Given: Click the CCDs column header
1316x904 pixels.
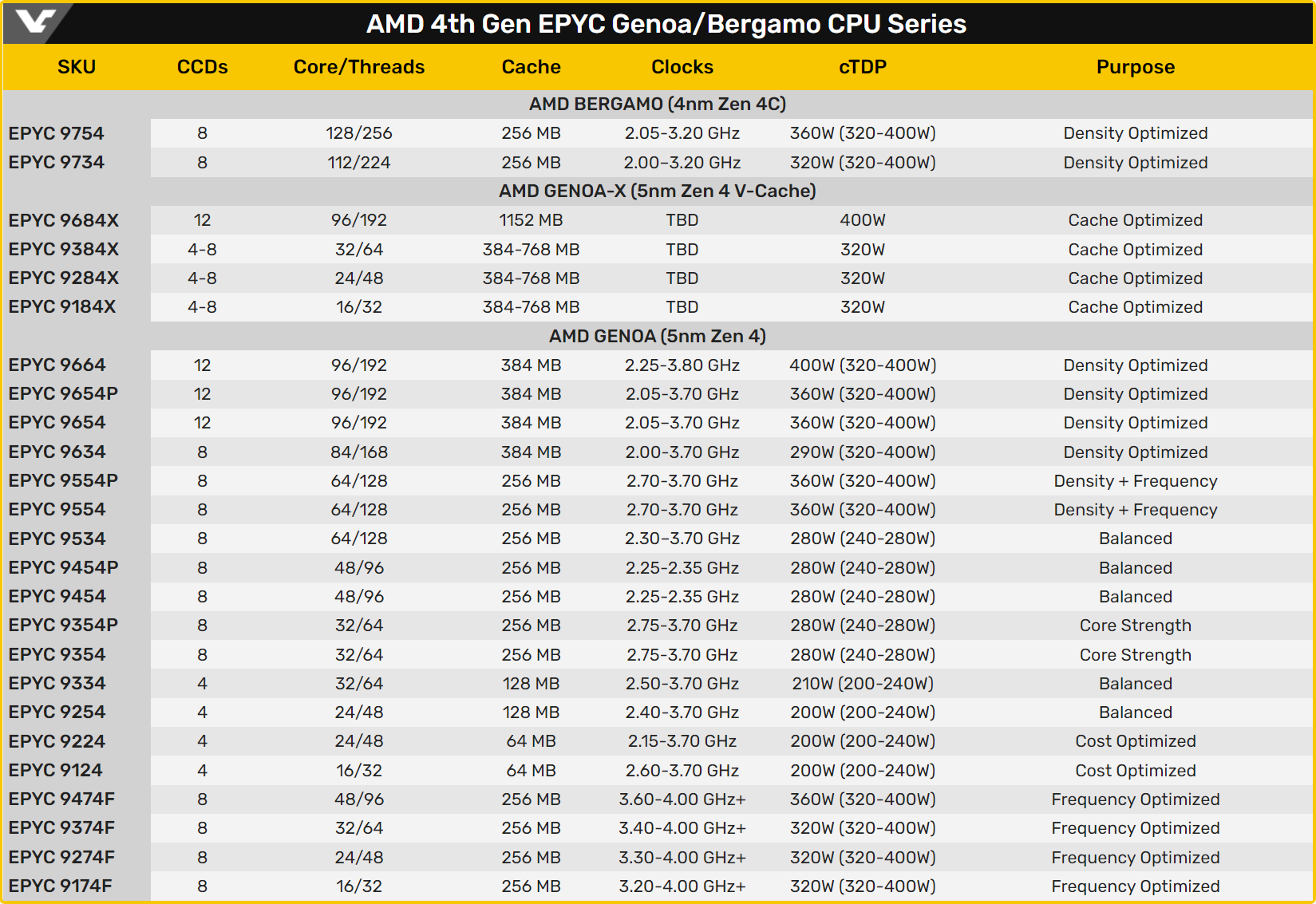Looking at the screenshot, I should (x=203, y=67).
